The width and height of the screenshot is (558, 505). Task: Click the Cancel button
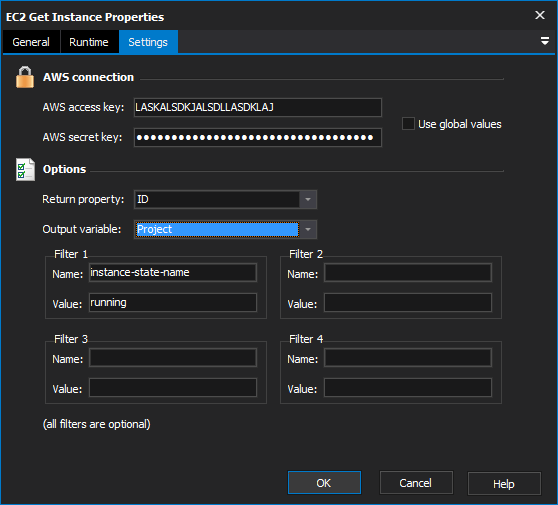(416, 483)
